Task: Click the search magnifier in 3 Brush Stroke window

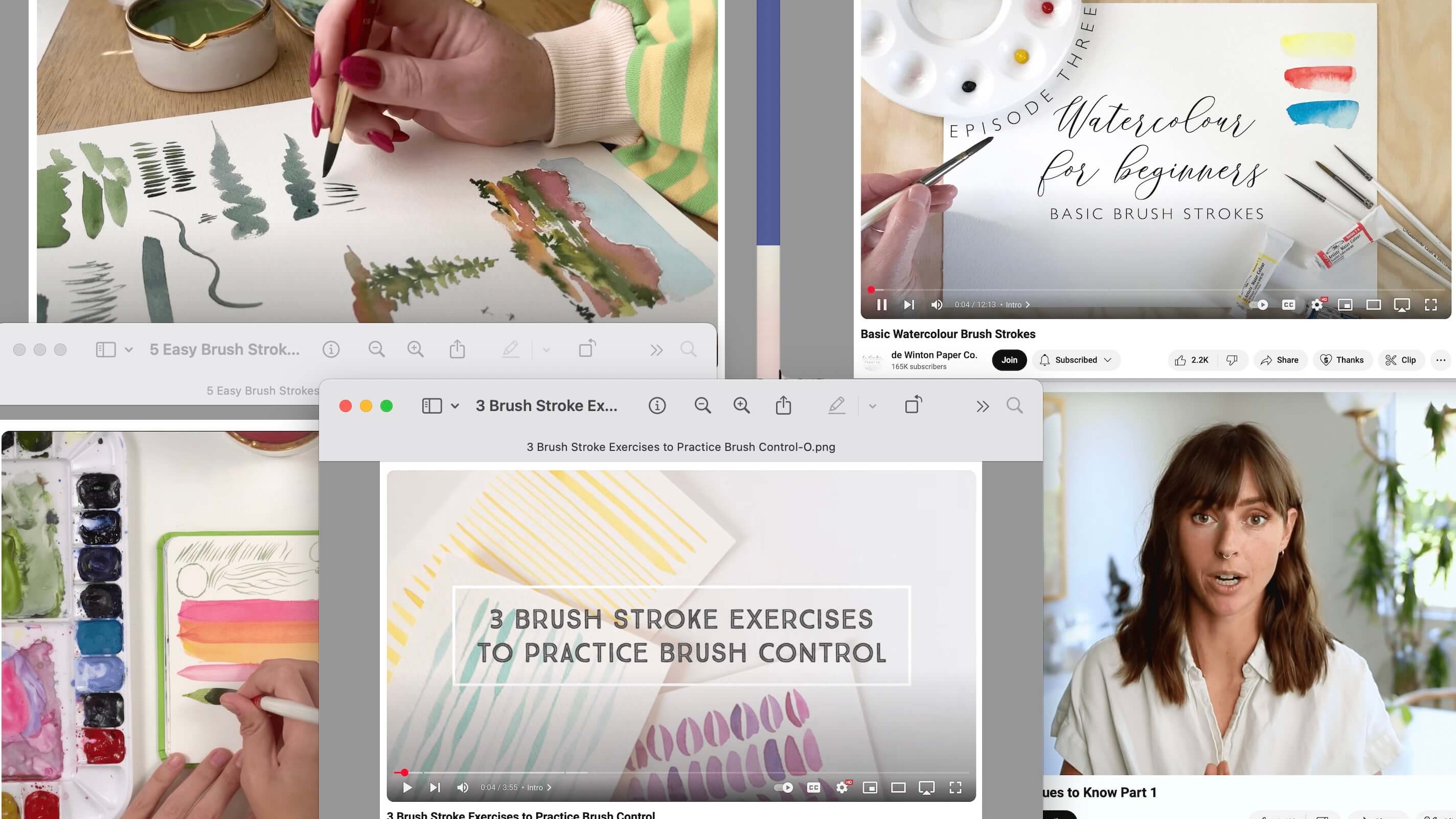Action: tap(1015, 406)
